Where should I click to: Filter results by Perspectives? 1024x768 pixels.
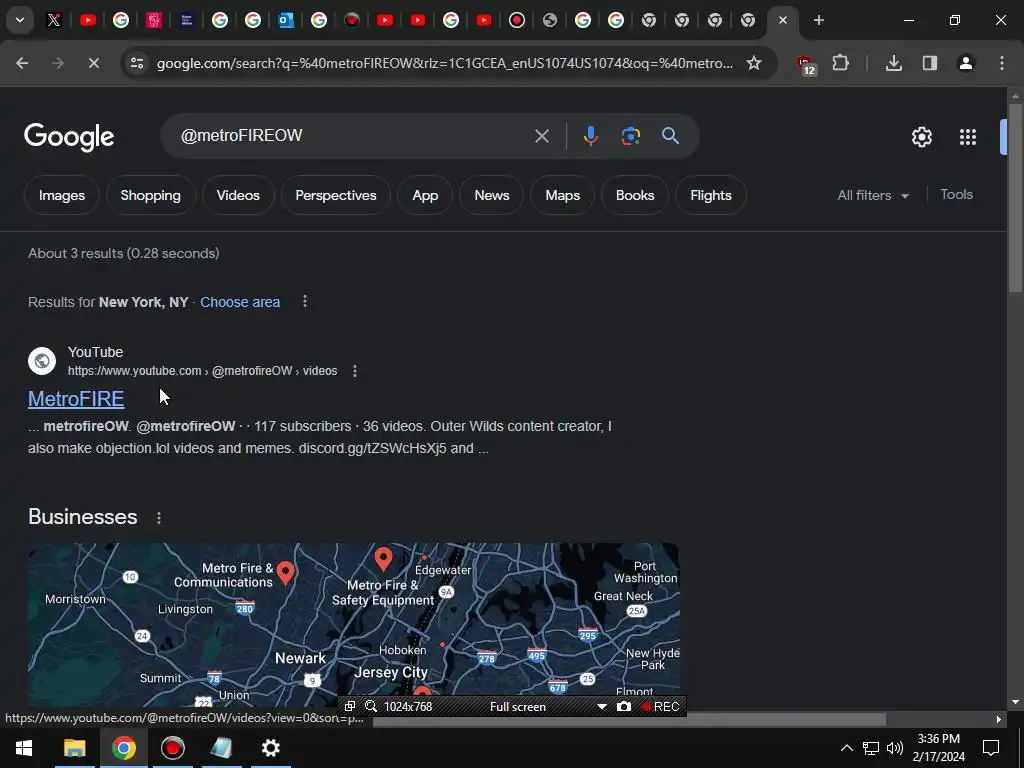point(336,195)
